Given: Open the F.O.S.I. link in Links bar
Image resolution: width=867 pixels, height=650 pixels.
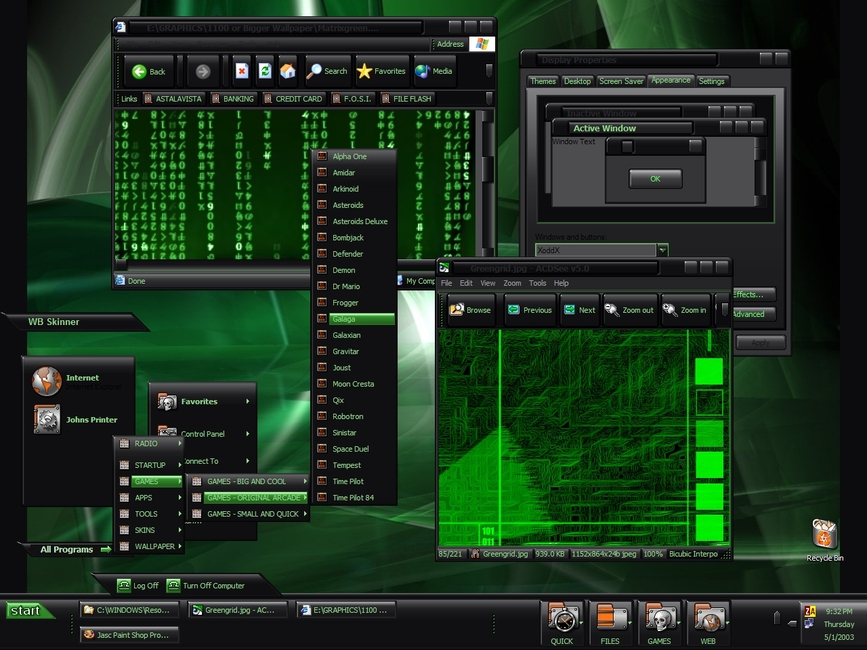Looking at the screenshot, I should [352, 98].
